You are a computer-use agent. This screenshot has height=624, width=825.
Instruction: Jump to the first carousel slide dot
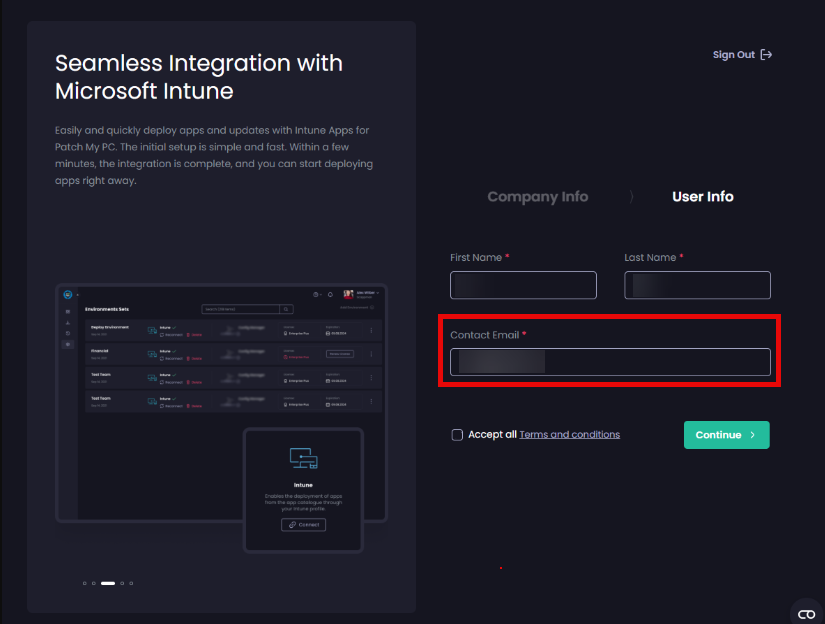click(x=84, y=582)
